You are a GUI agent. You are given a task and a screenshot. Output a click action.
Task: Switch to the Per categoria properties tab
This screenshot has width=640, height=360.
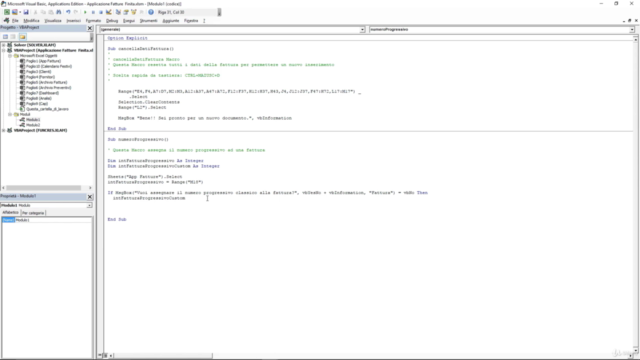[33, 213]
